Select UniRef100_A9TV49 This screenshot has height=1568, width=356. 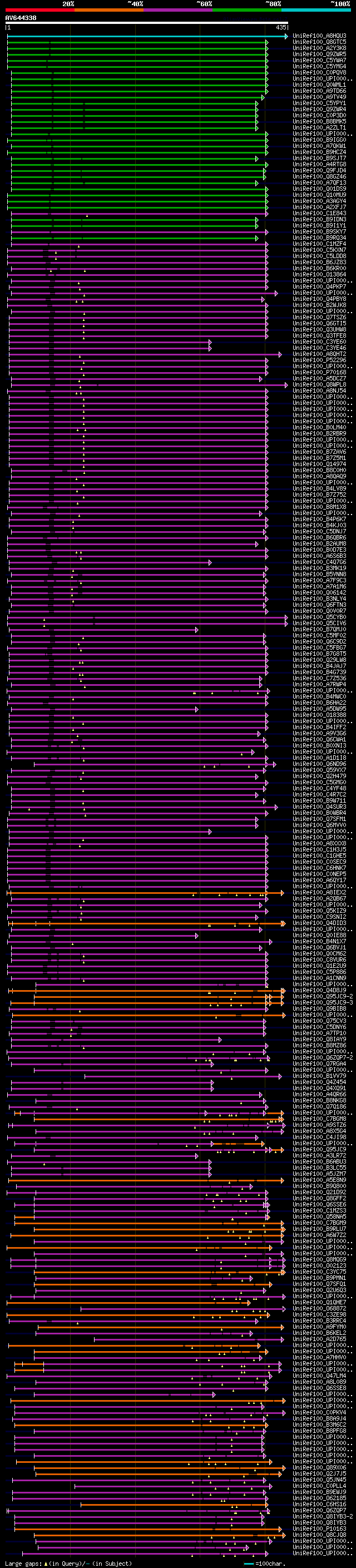[319, 97]
